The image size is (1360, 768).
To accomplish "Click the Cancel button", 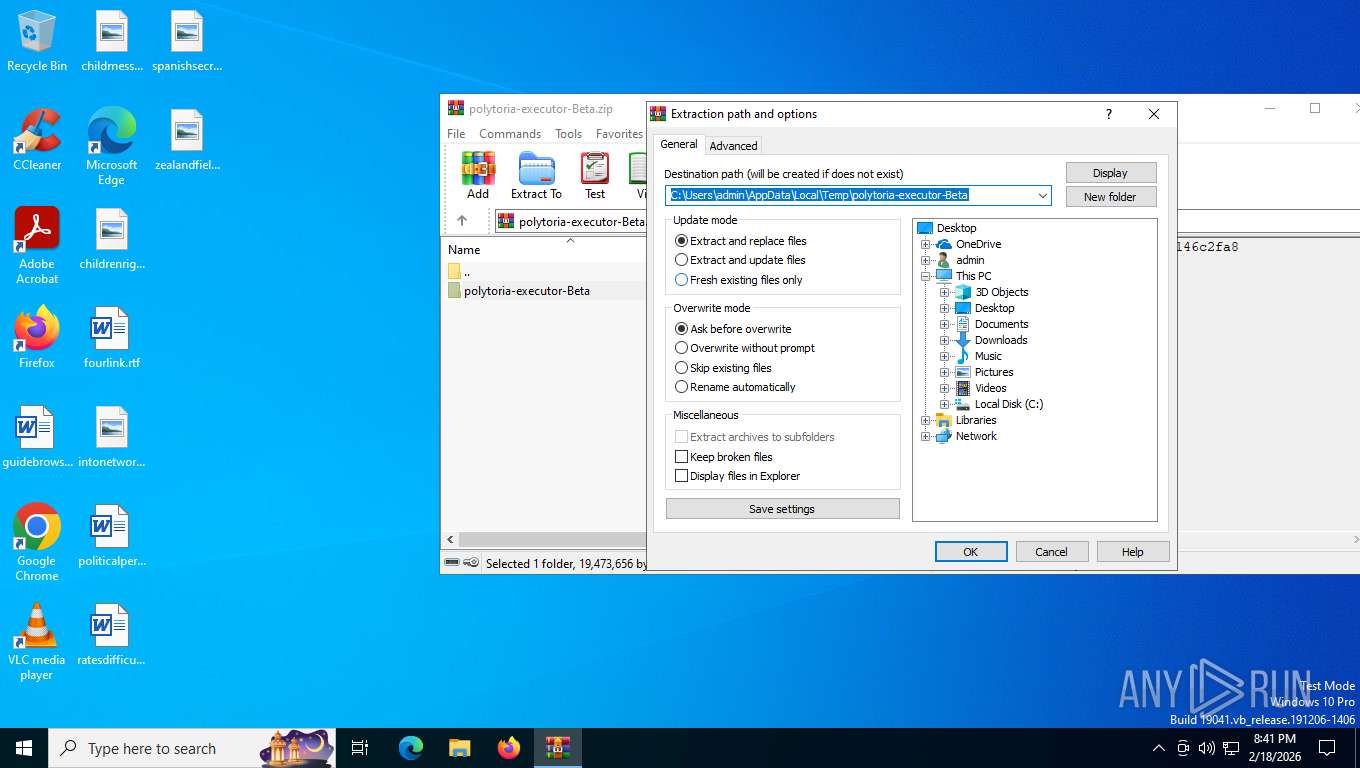I will click(1051, 552).
